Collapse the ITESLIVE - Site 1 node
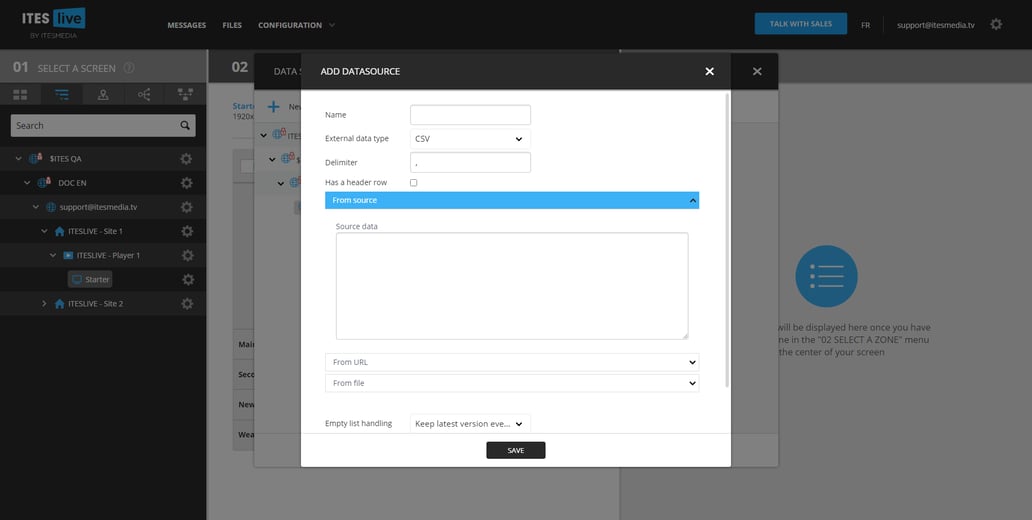This screenshot has width=1032, height=520. (x=44, y=231)
